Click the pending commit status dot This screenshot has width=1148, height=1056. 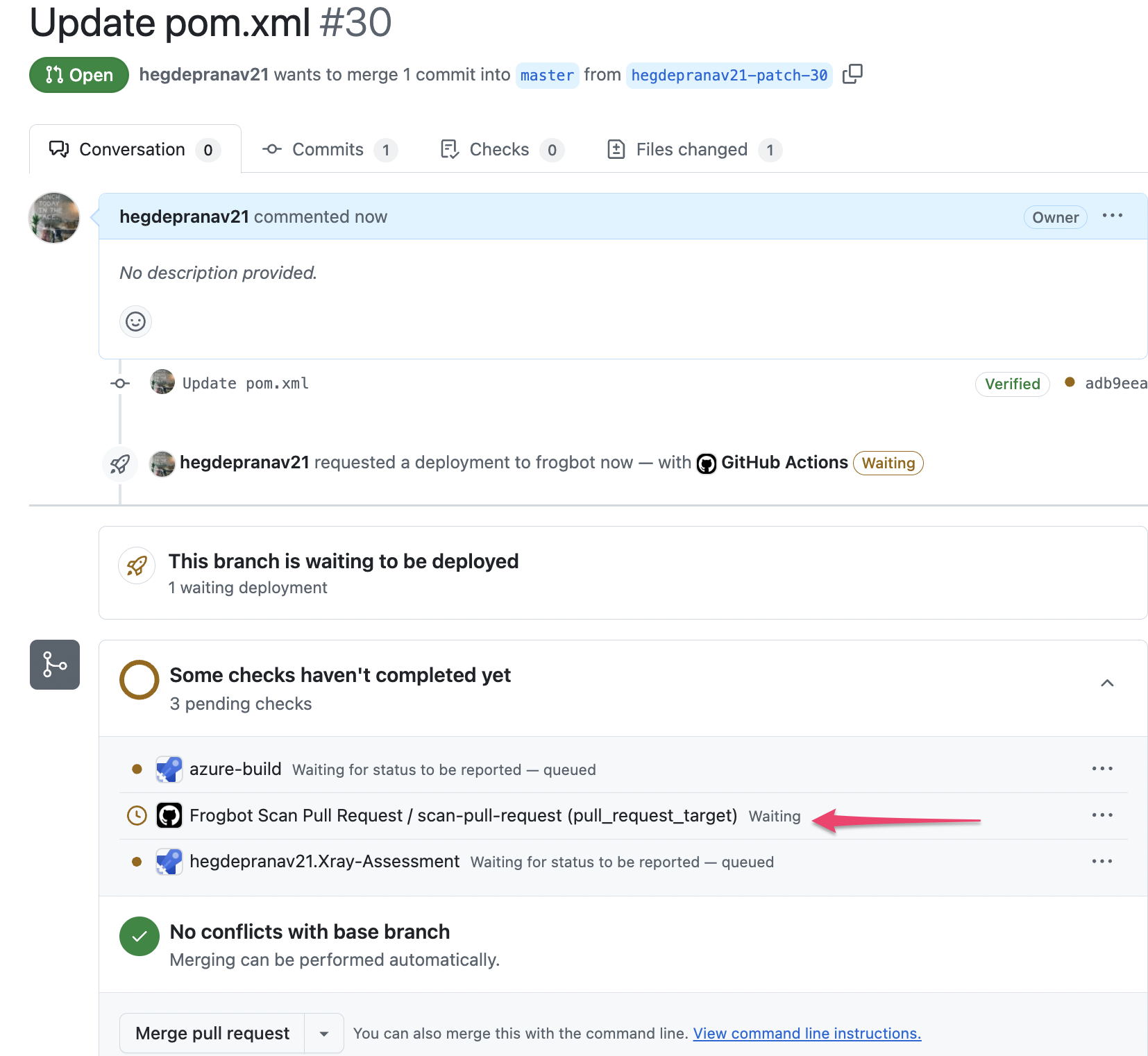[x=1070, y=382]
